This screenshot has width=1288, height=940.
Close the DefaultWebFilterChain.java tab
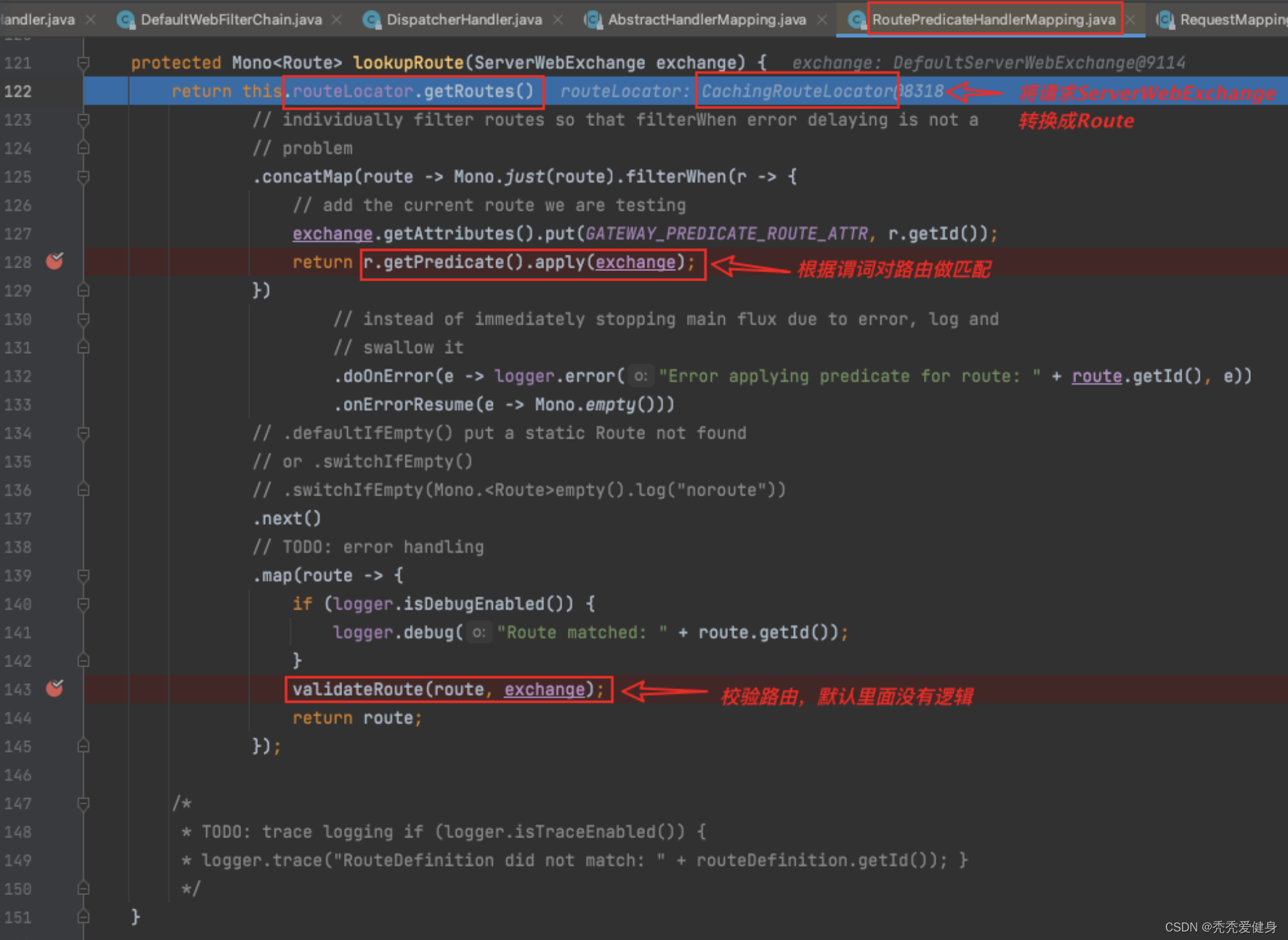tap(337, 20)
